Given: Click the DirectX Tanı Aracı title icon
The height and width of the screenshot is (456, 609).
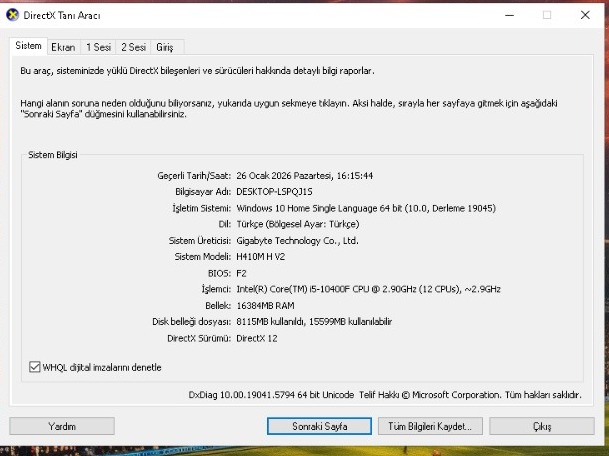Looking at the screenshot, I should (12, 15).
